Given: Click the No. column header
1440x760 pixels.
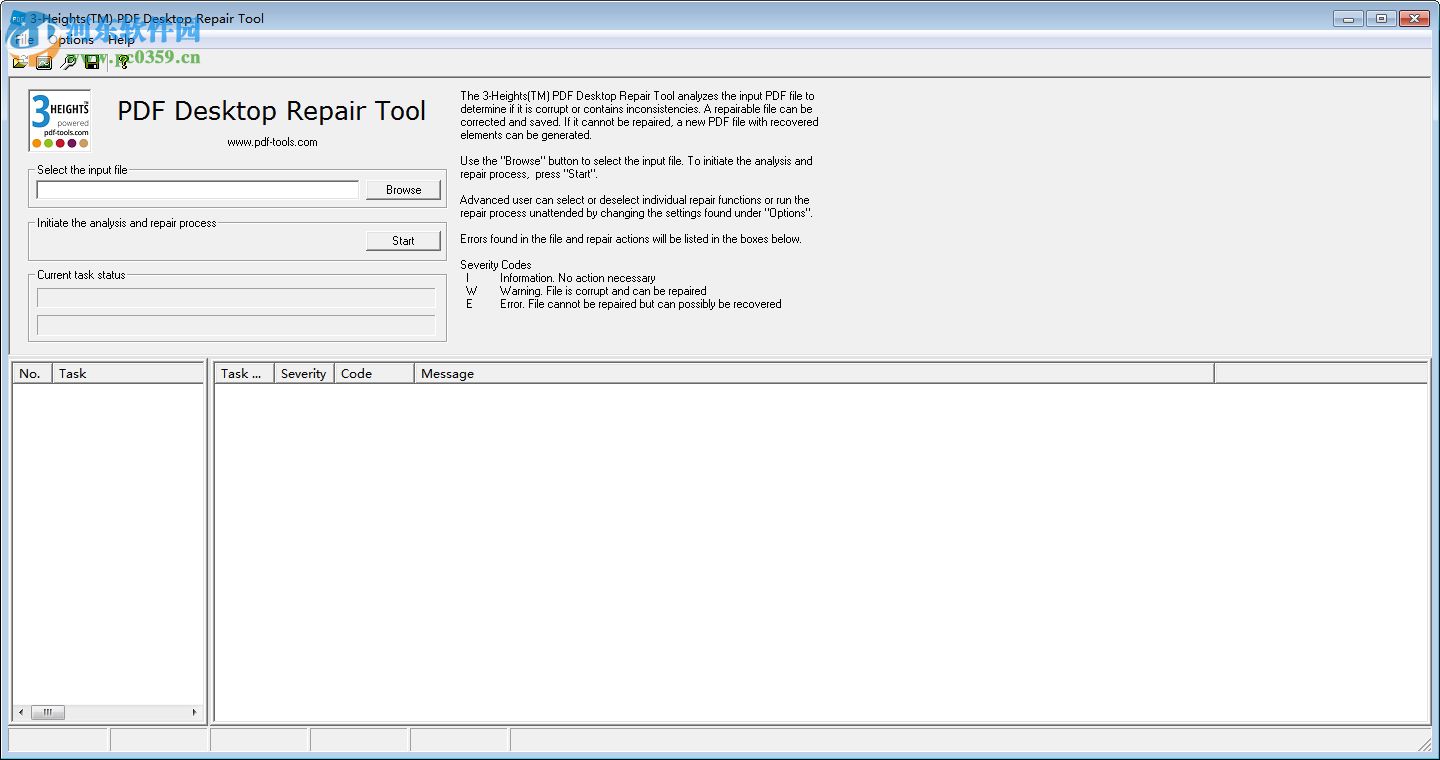Looking at the screenshot, I should (x=32, y=373).
